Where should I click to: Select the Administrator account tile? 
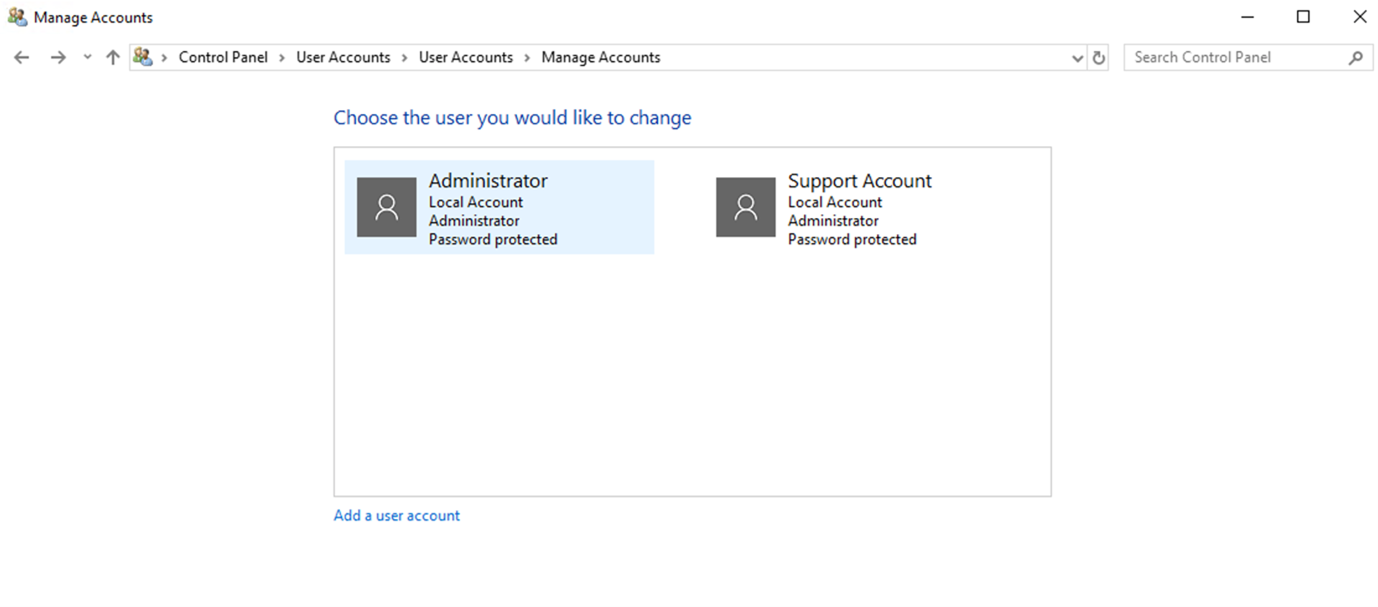pyautogui.click(x=499, y=207)
